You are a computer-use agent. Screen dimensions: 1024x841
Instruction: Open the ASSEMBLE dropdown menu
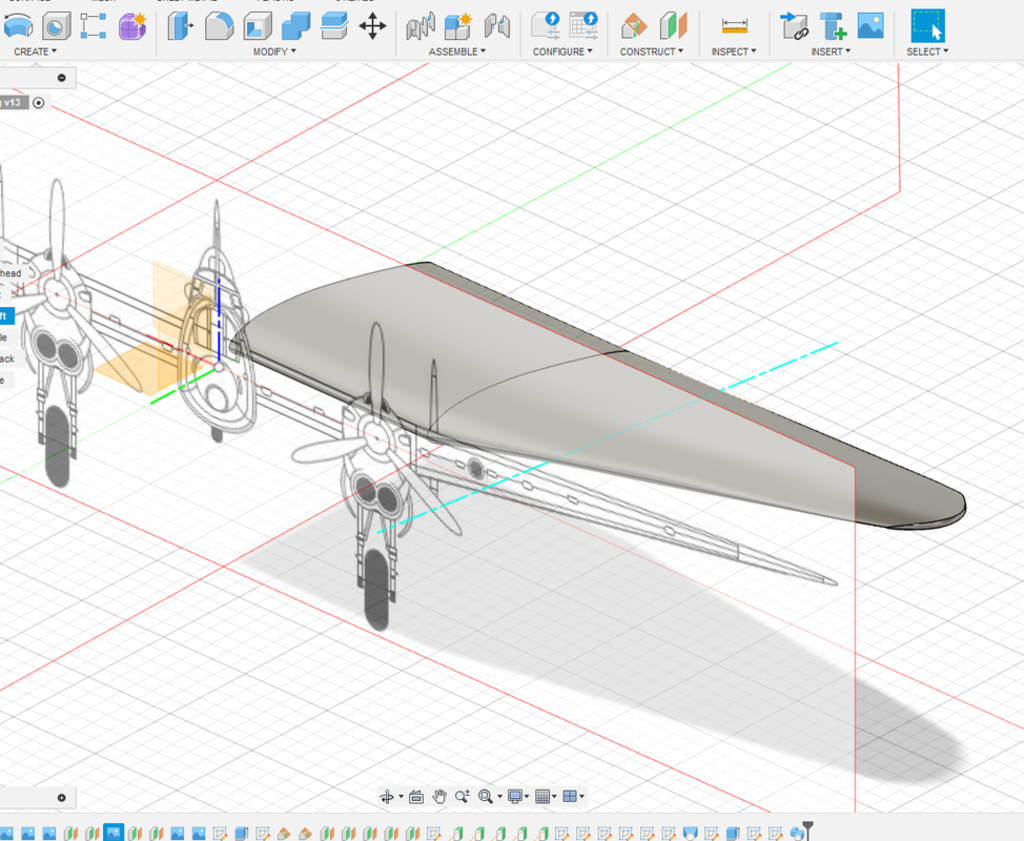(456, 52)
